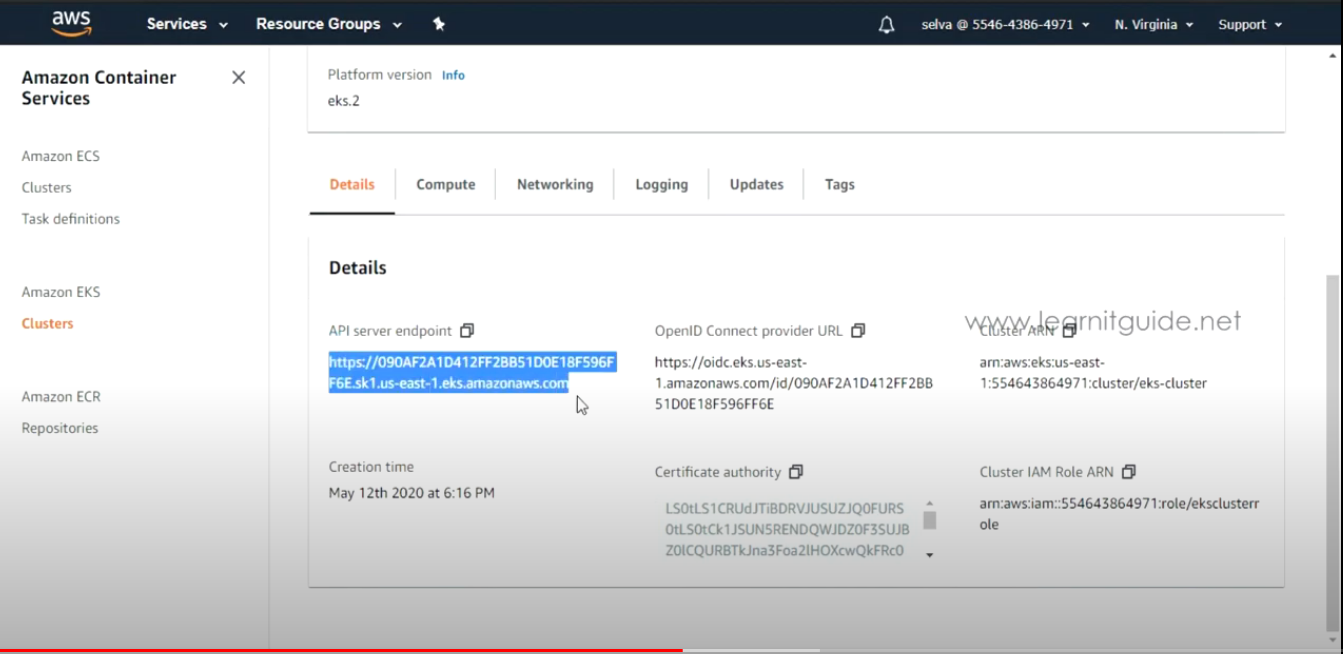This screenshot has height=654, width=1343.
Task: Copy the Cluster ARN value
Action: [1069, 331]
